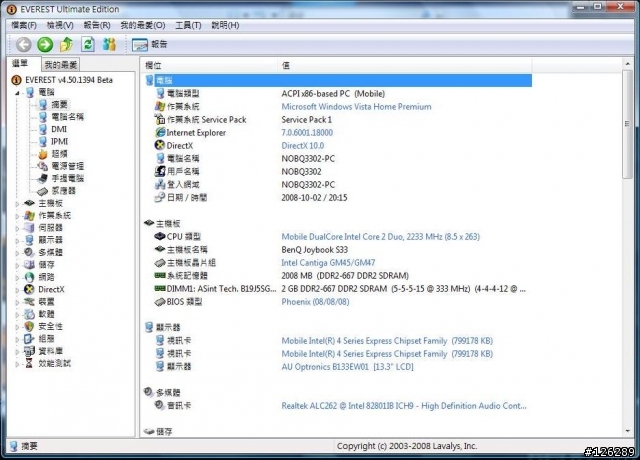Click the Internet Explorer row icon
This screenshot has height=460, width=640.
(x=160, y=132)
